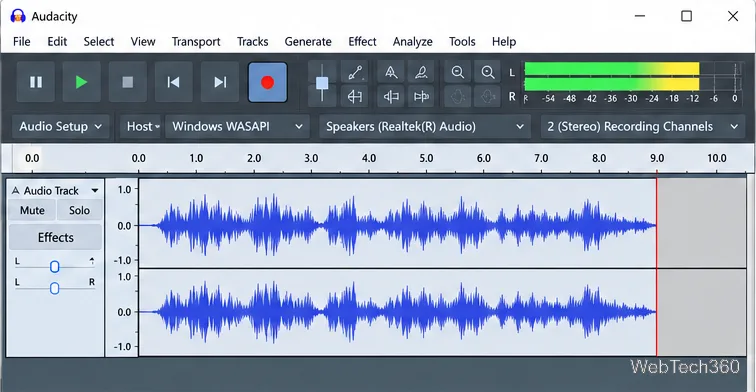Image resolution: width=756 pixels, height=392 pixels.
Task: Click the upper channel's 1.0 vertical scale label
Action: click(124, 189)
